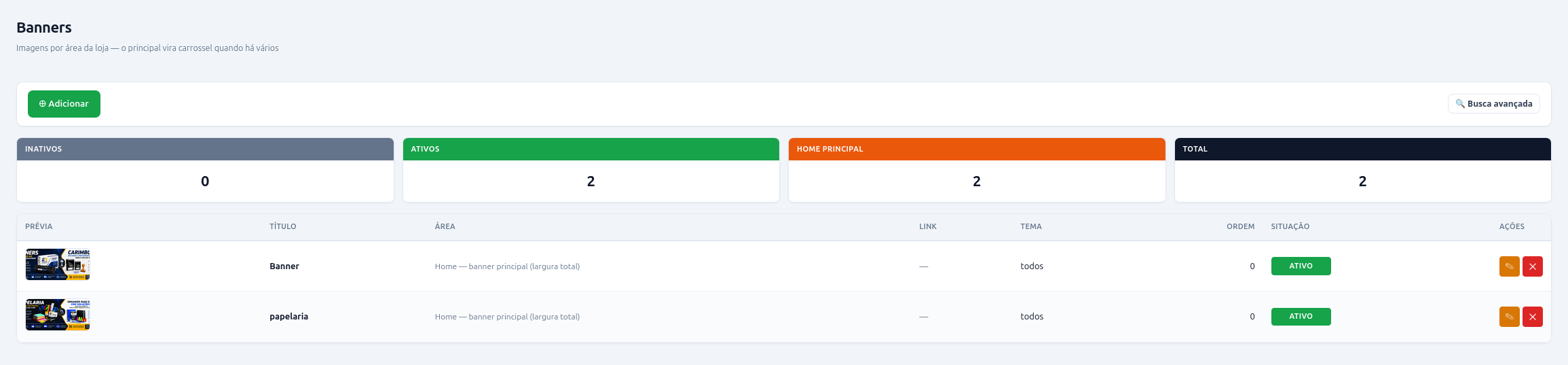The width and height of the screenshot is (1568, 365).
Task: Click the Banner title text
Action: [x=284, y=266]
